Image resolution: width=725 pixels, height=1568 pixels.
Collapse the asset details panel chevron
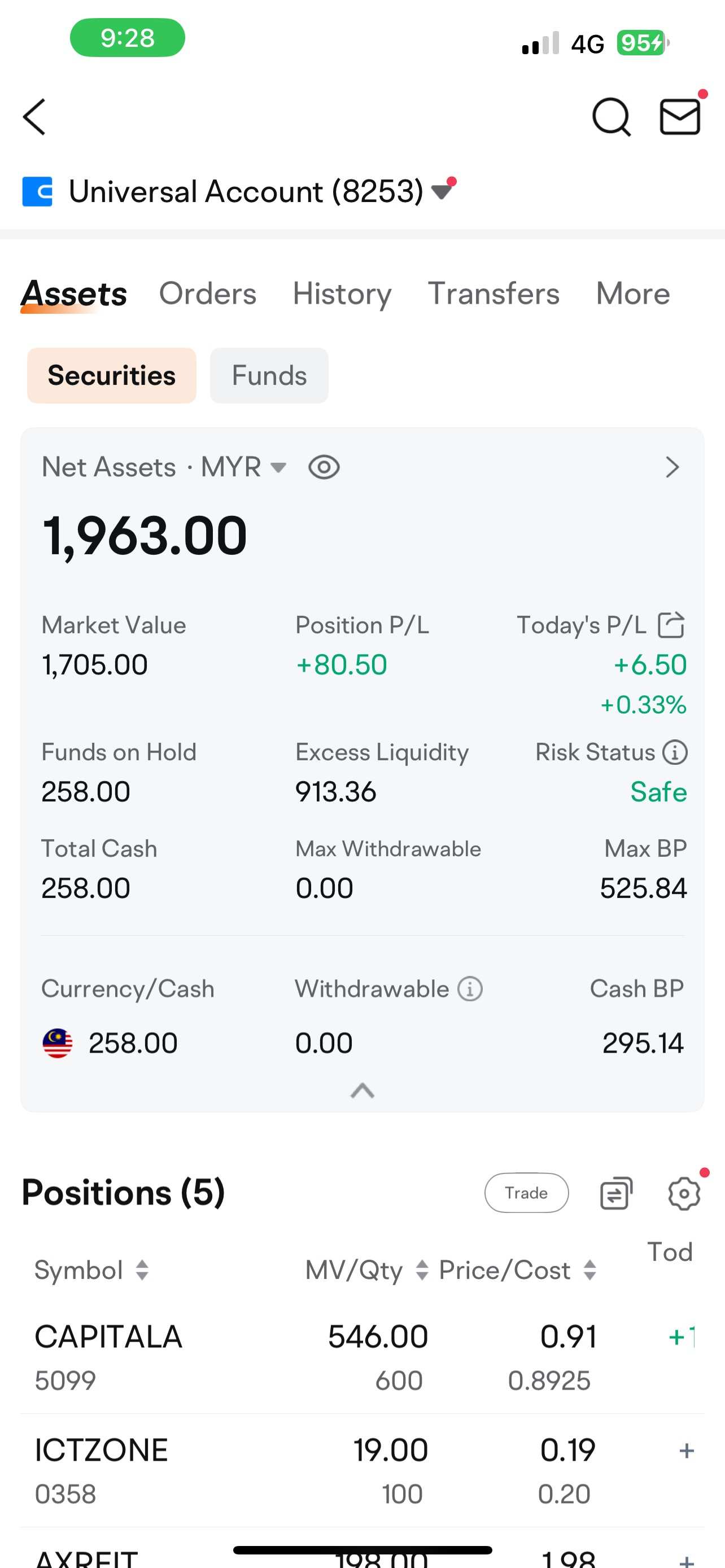tap(362, 1090)
